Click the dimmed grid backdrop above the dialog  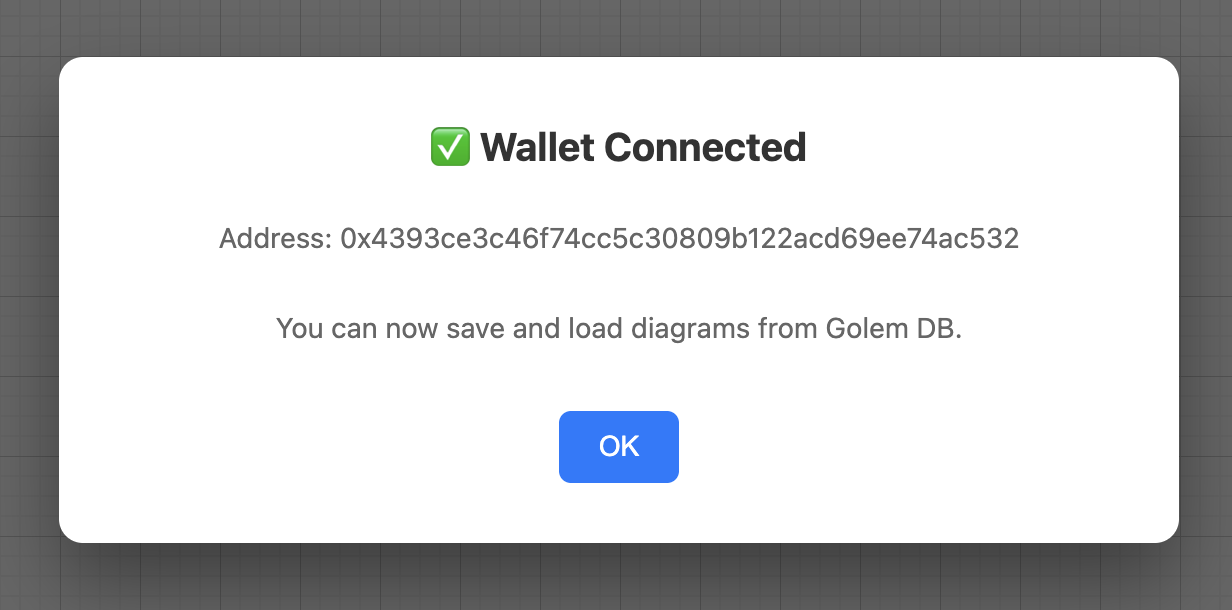click(x=616, y=27)
